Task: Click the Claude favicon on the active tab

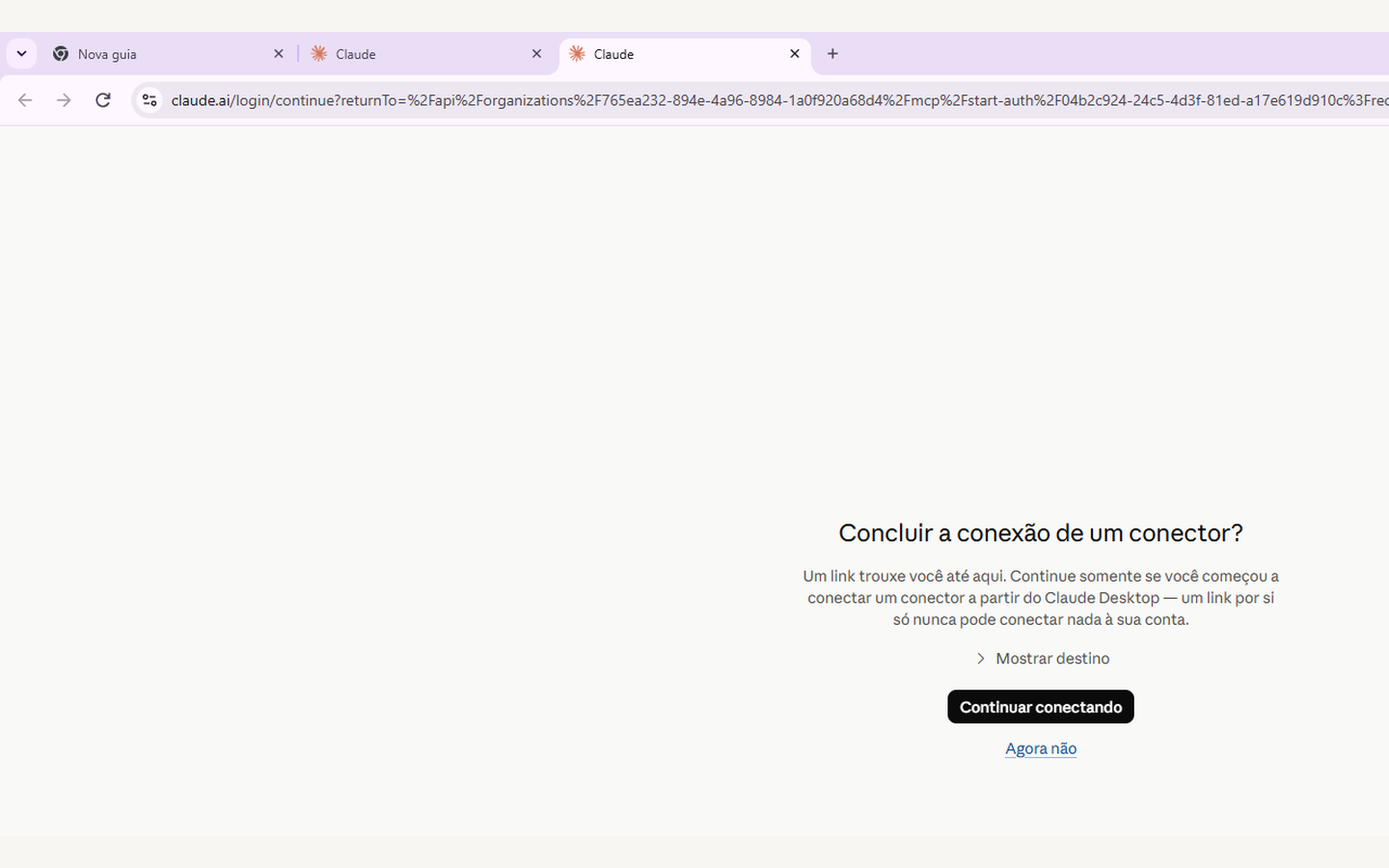Action: (577, 54)
